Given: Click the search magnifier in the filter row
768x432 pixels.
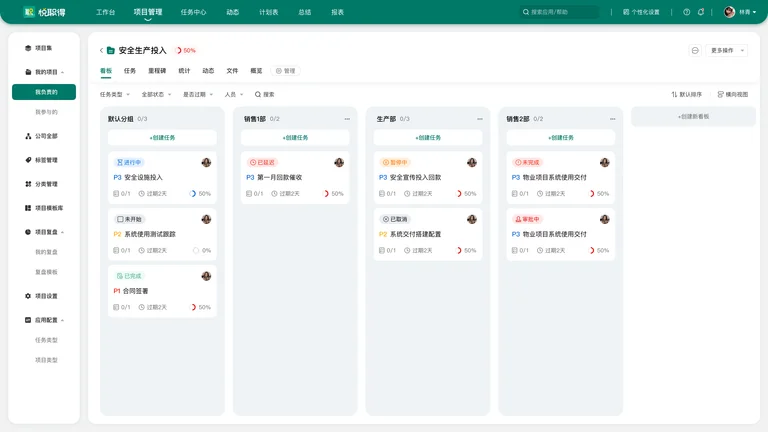Looking at the screenshot, I should (258, 95).
